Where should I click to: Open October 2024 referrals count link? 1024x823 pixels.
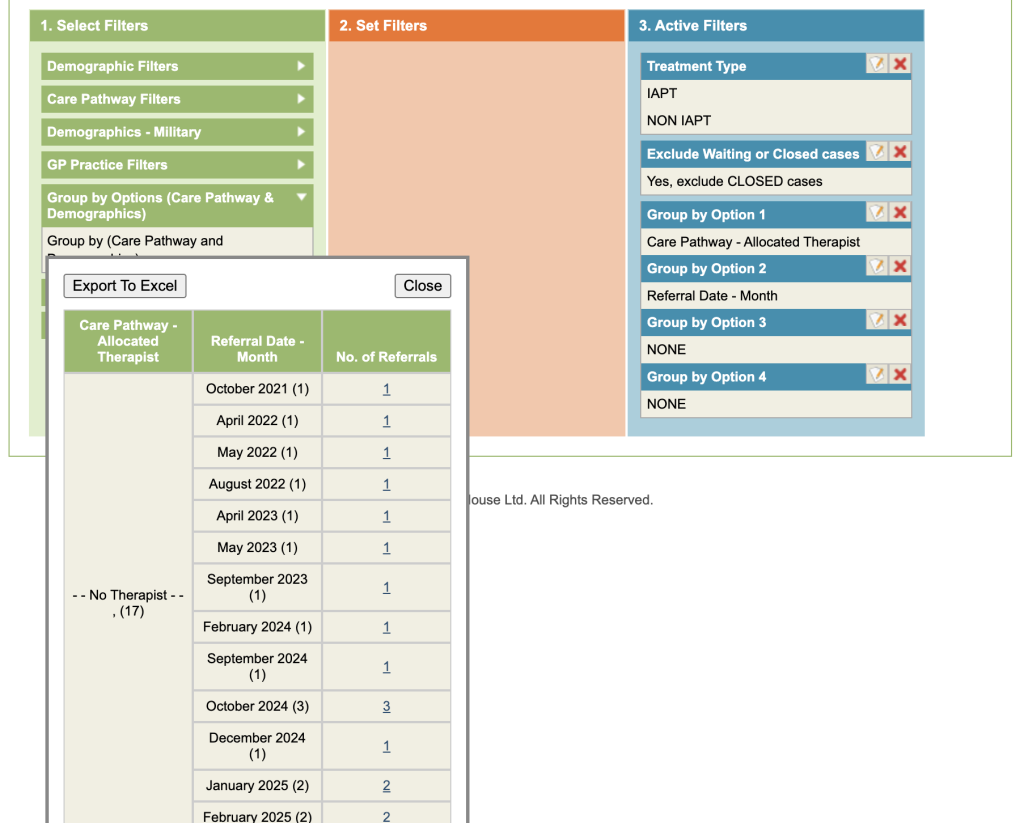[386, 707]
